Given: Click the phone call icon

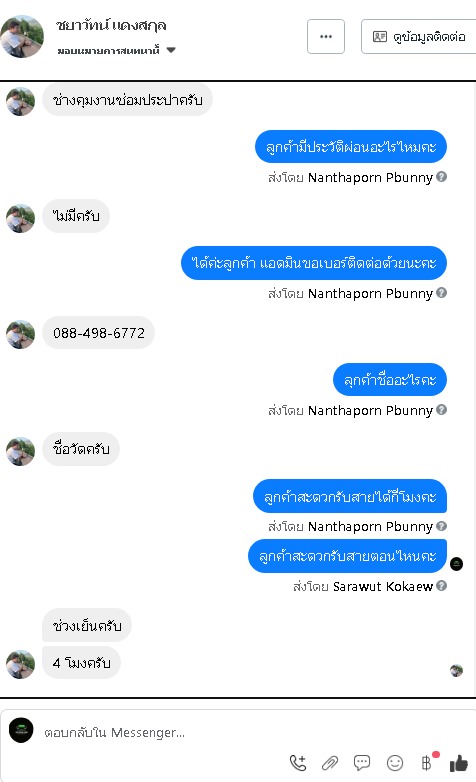Looking at the screenshot, I should tap(298, 763).
